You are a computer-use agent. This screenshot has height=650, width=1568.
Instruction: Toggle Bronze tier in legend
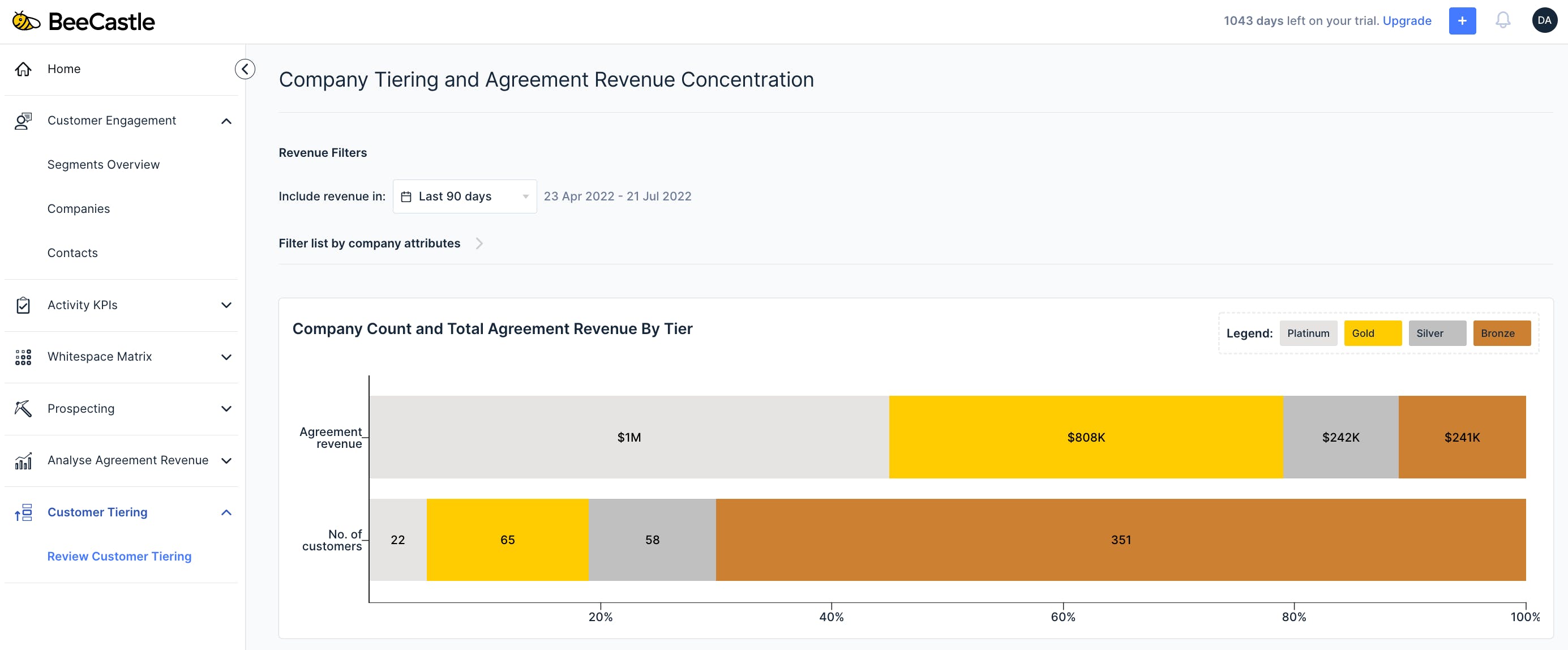(x=1501, y=333)
